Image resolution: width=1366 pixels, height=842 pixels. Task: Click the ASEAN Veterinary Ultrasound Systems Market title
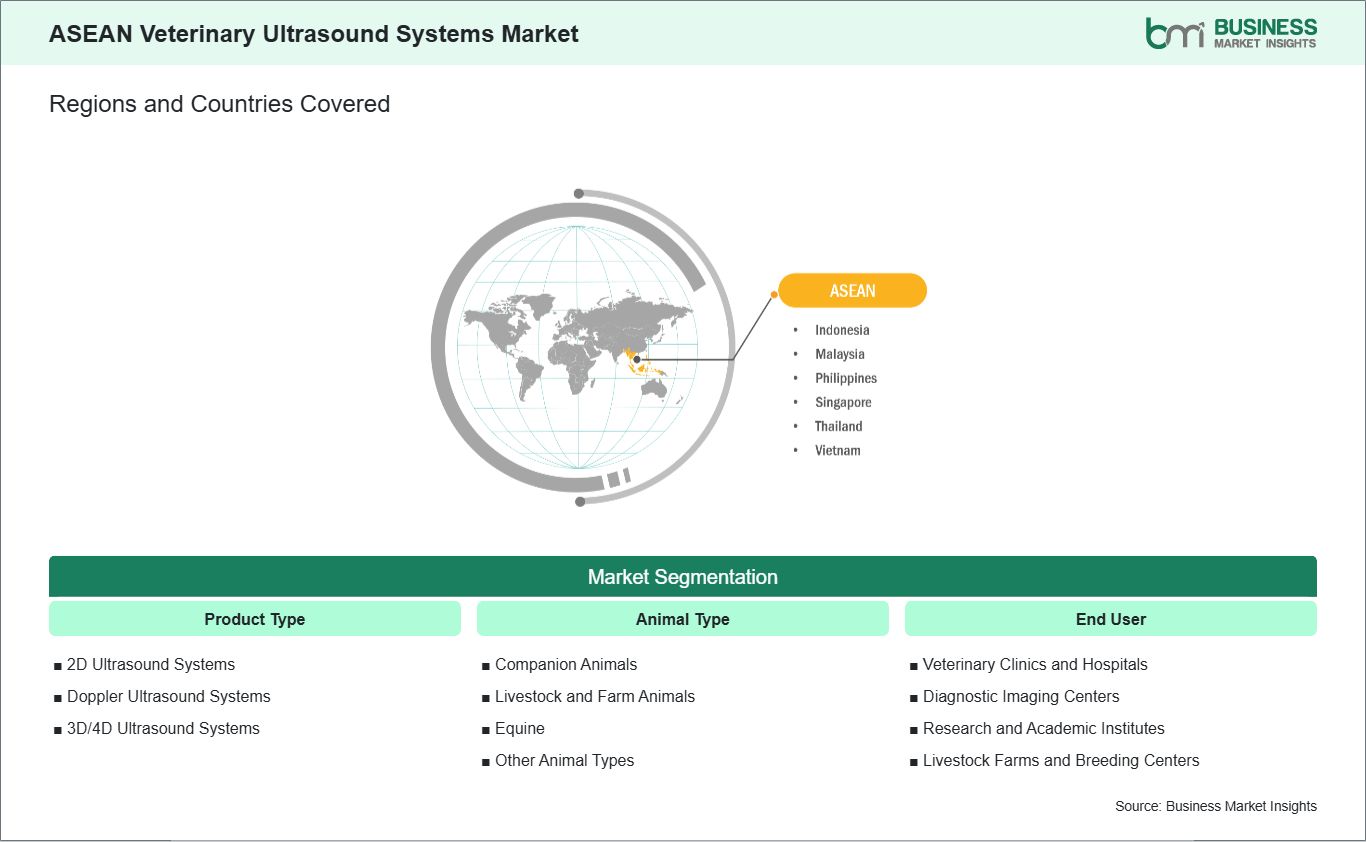[x=314, y=33]
